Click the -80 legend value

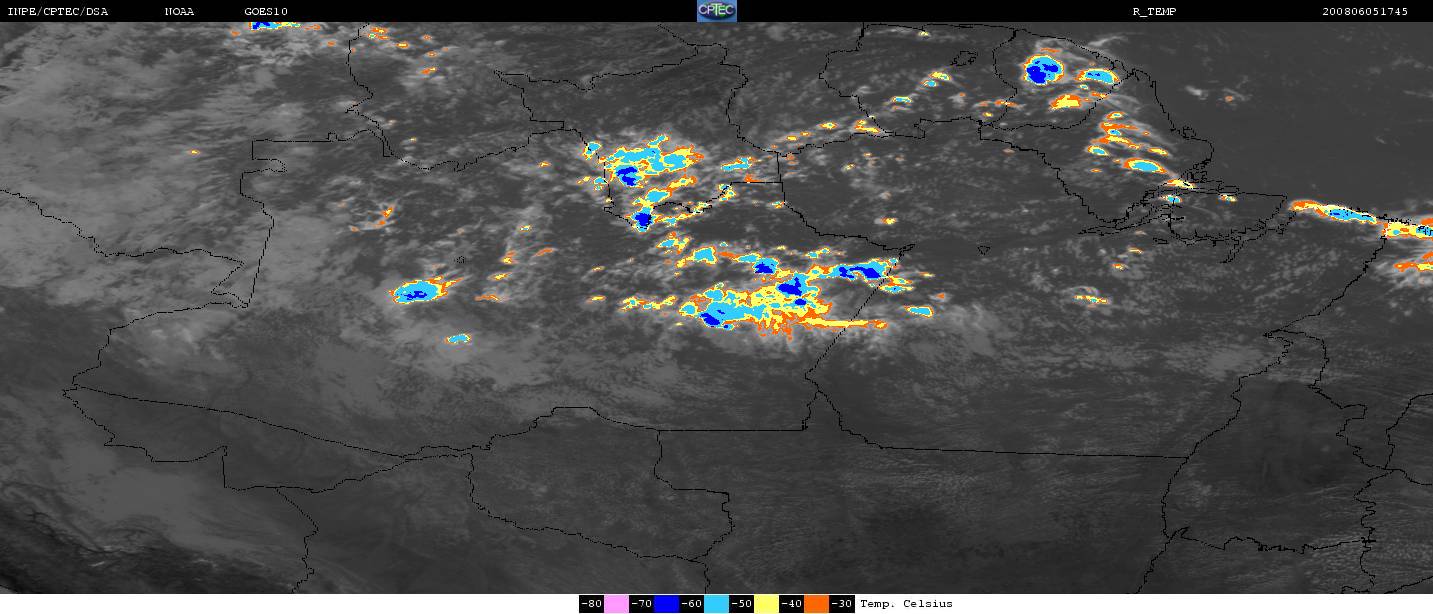591,604
